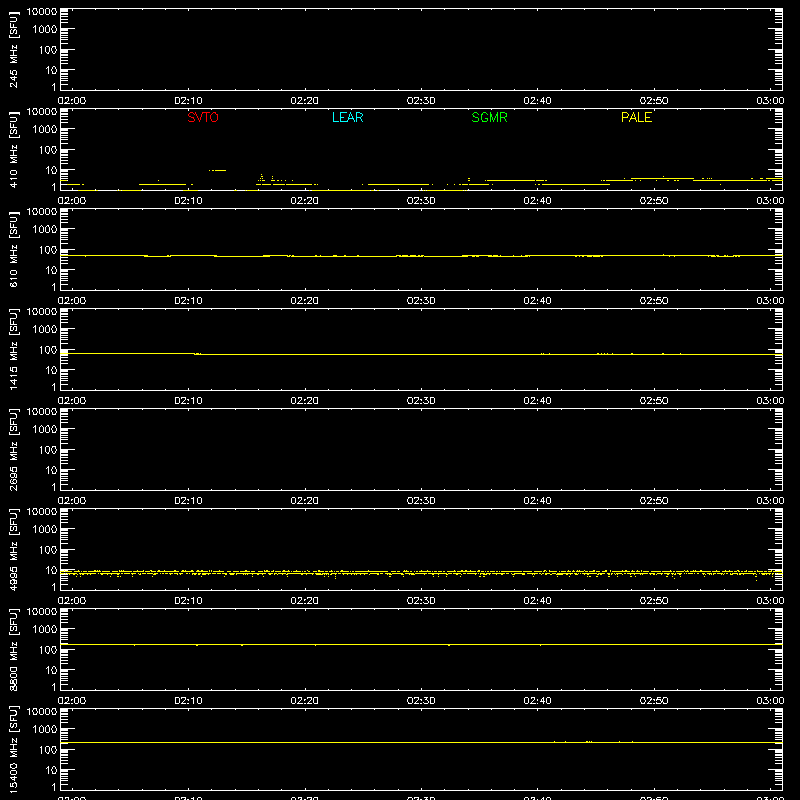
Task: Click the green SGMR station label
Action: point(489,117)
